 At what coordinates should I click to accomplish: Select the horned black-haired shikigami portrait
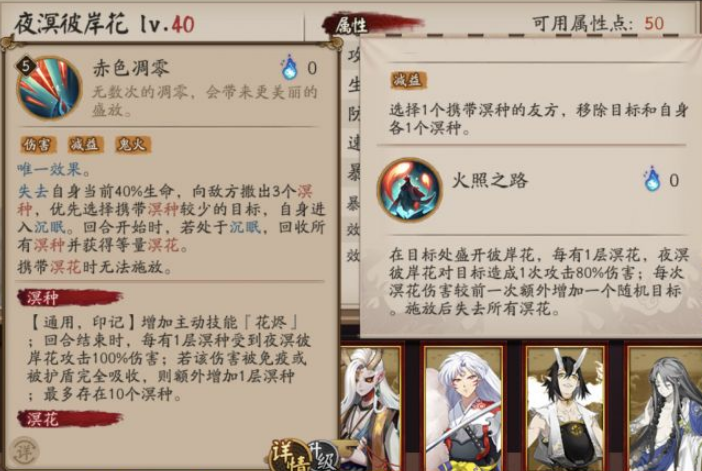tap(565, 408)
